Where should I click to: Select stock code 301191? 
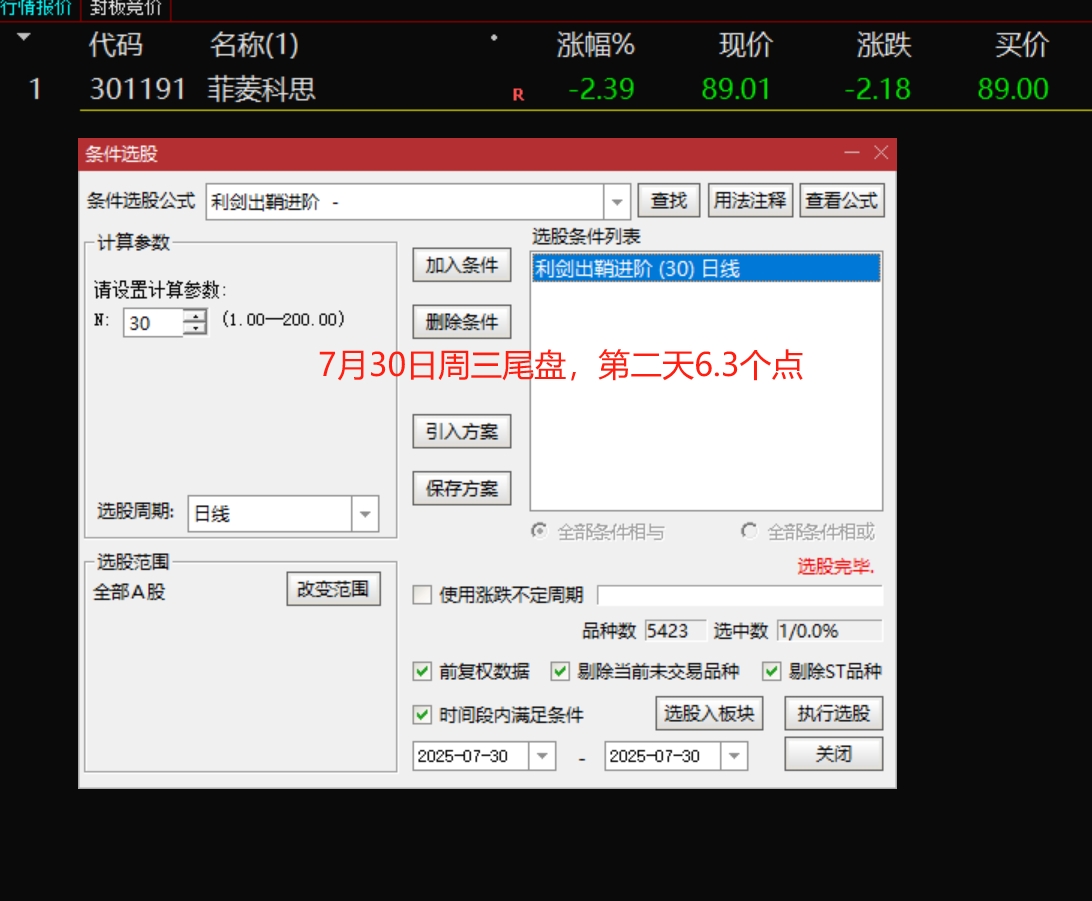(138, 89)
